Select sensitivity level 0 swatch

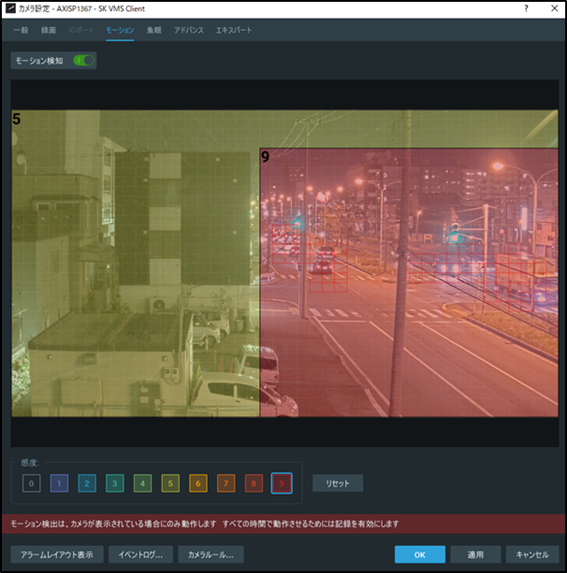pos(31,483)
